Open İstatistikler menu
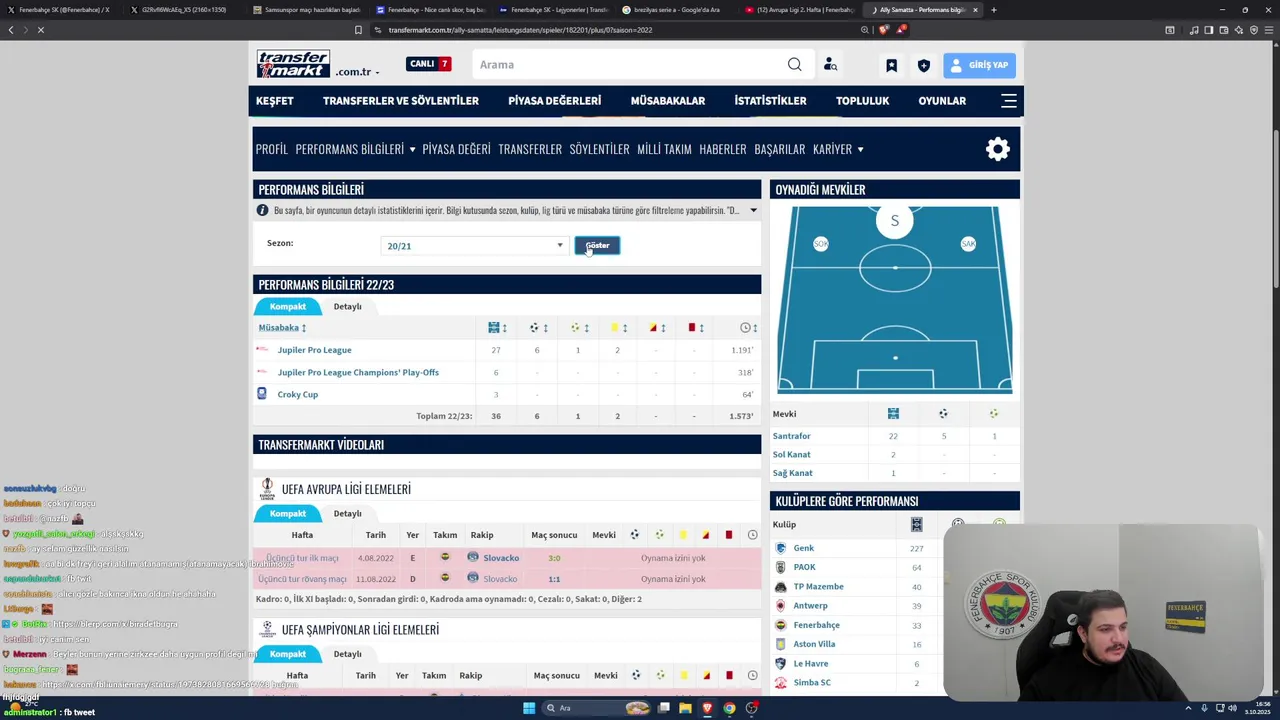 pyautogui.click(x=770, y=101)
